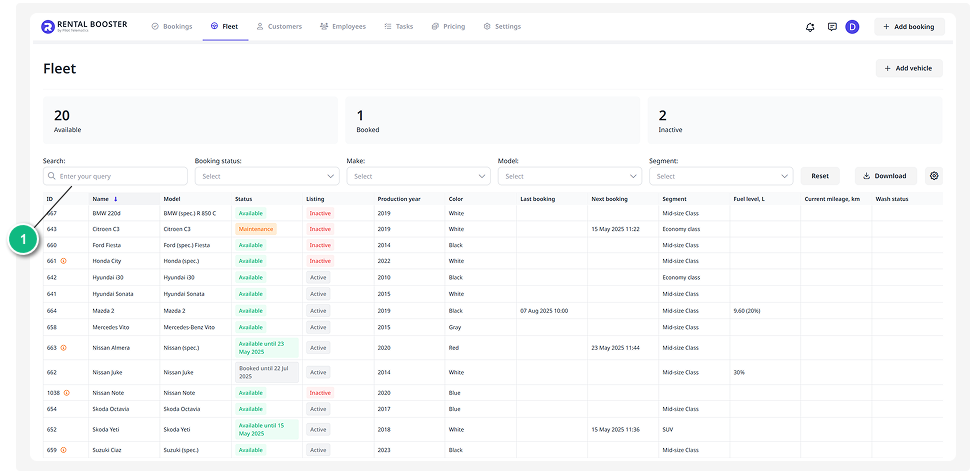973x474 pixels.
Task: Click warning icon beside ID 663
Action: [x=64, y=348]
